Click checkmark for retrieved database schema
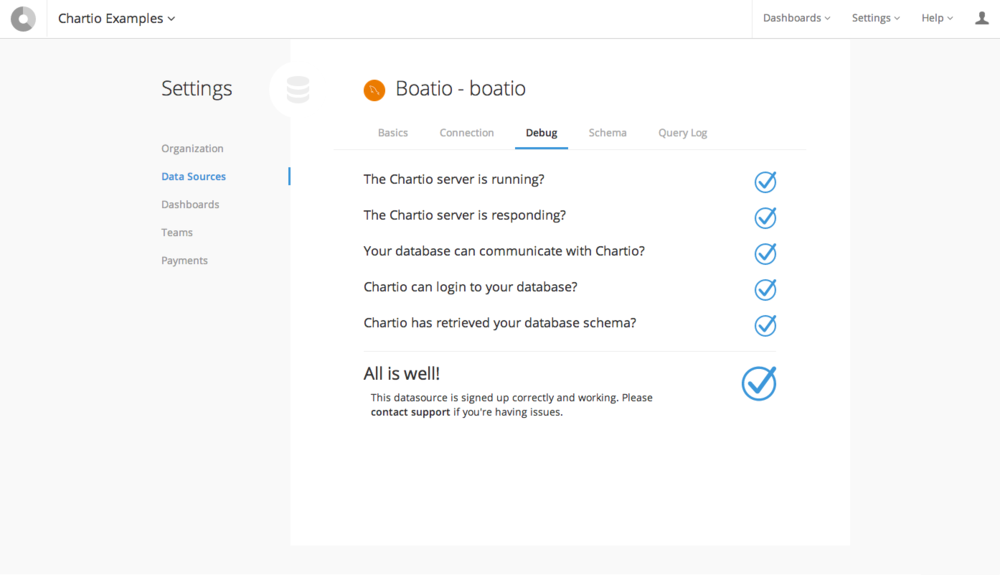Screen dimensions: 1000x575 pyautogui.click(x=765, y=325)
